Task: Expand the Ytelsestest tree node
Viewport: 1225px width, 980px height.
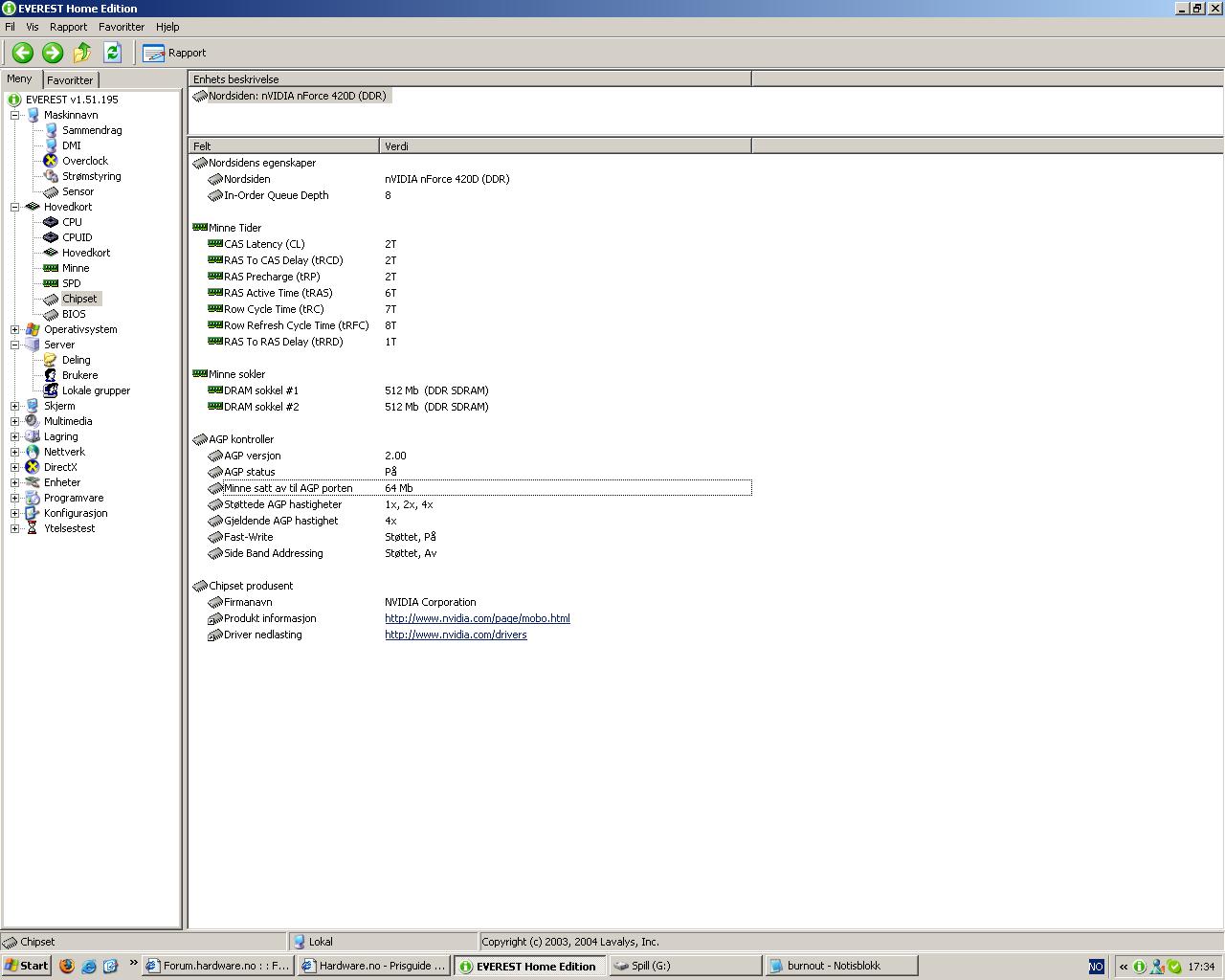Action: 15,528
